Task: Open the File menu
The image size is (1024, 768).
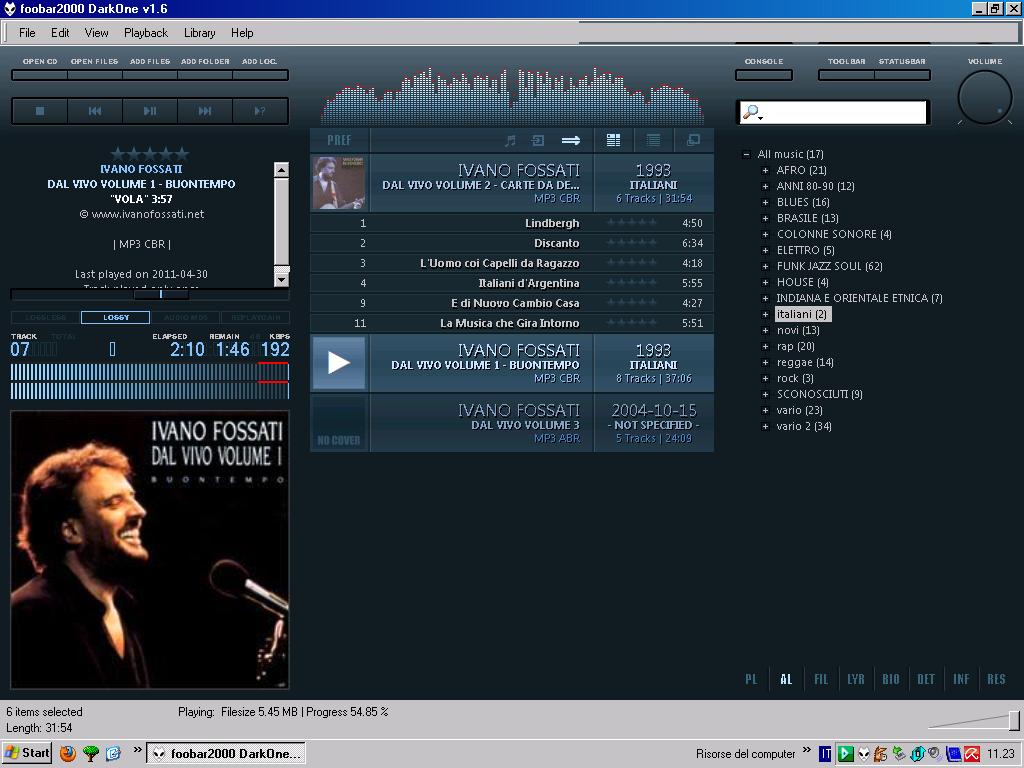Action: (x=27, y=33)
